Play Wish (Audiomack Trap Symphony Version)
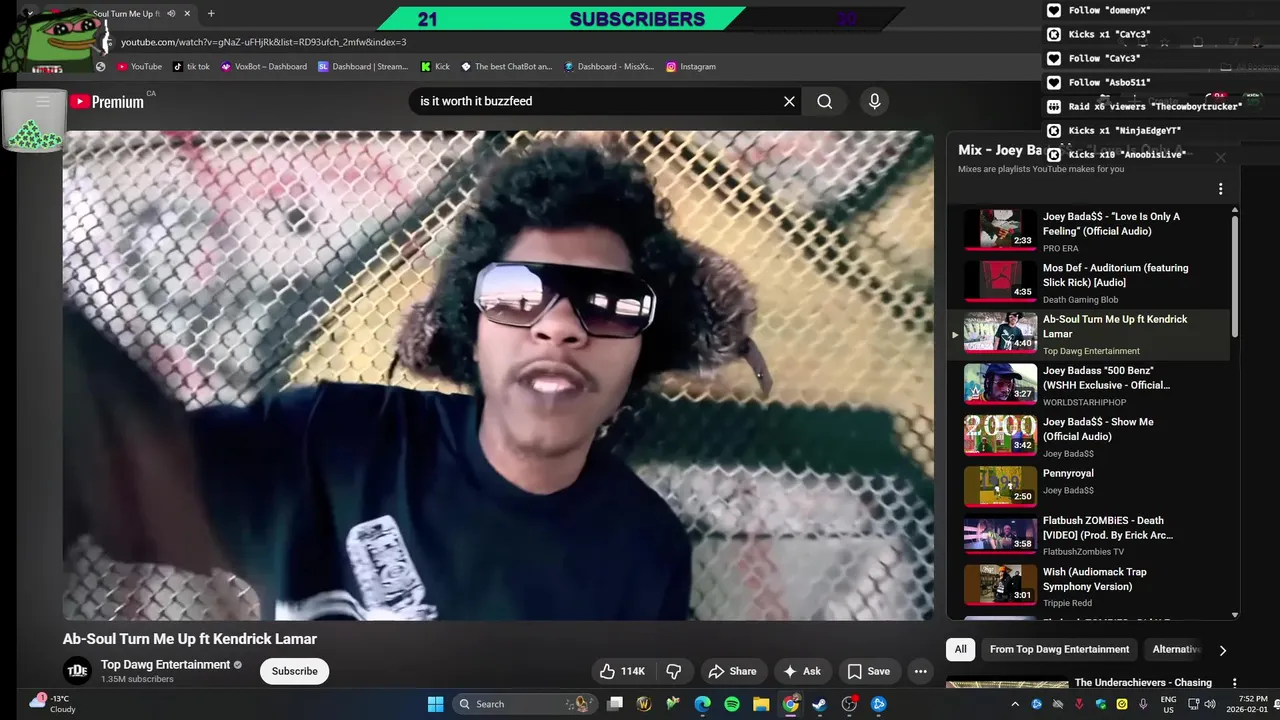 pyautogui.click(x=1088, y=586)
